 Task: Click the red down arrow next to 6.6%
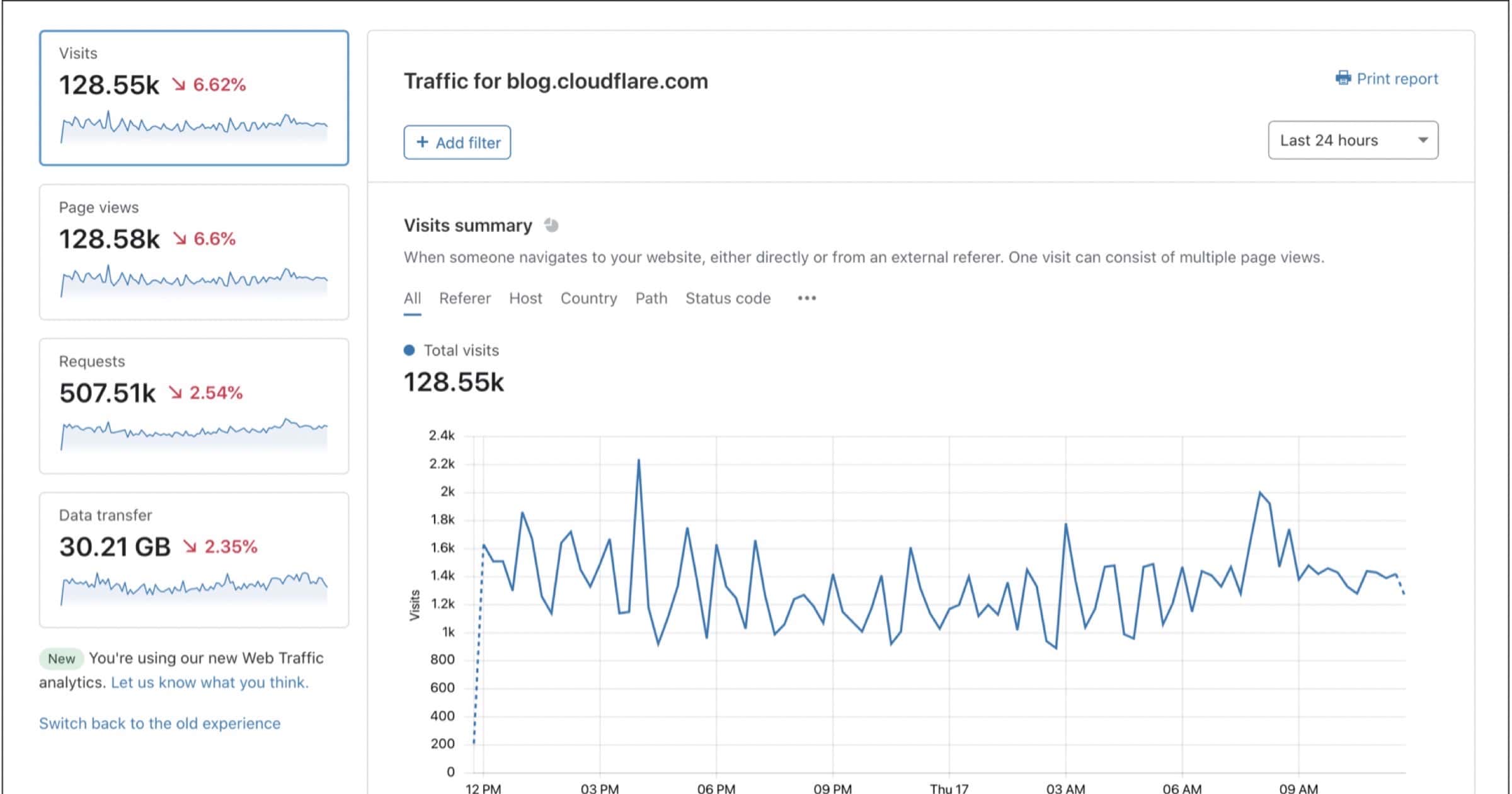click(x=180, y=239)
